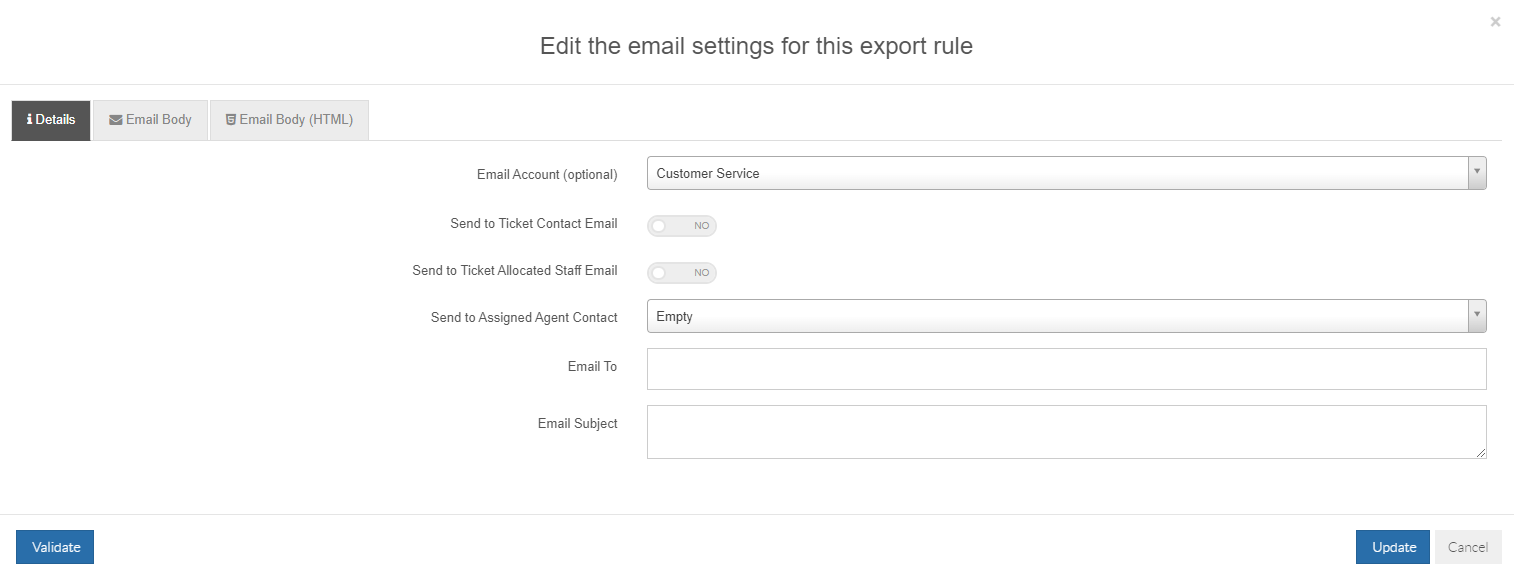Click the Validate button
Image resolution: width=1514 pixels, height=576 pixels.
pyautogui.click(x=55, y=547)
